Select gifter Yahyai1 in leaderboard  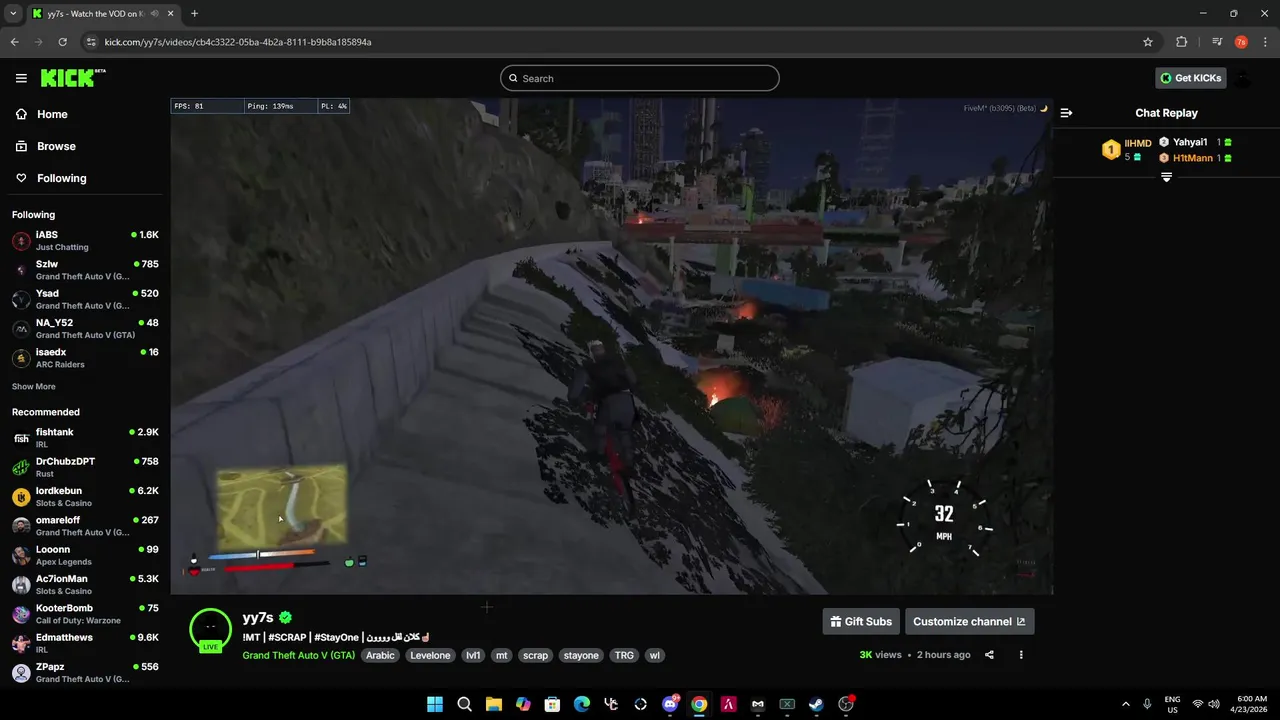point(1196,142)
